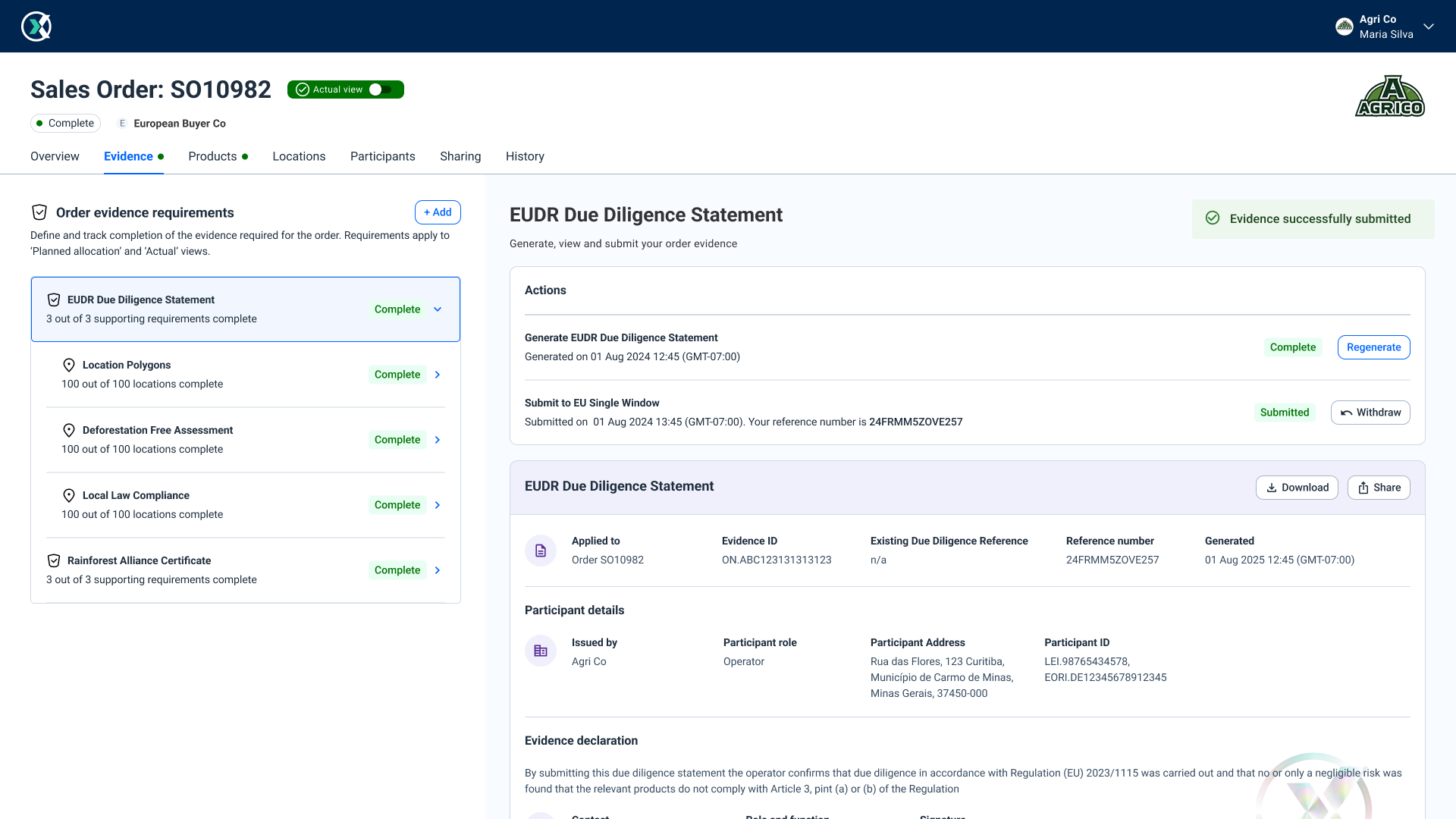This screenshot has width=1456, height=819.
Task: Click the pin icon for Deforestation Free Assessment
Action: coord(69,430)
